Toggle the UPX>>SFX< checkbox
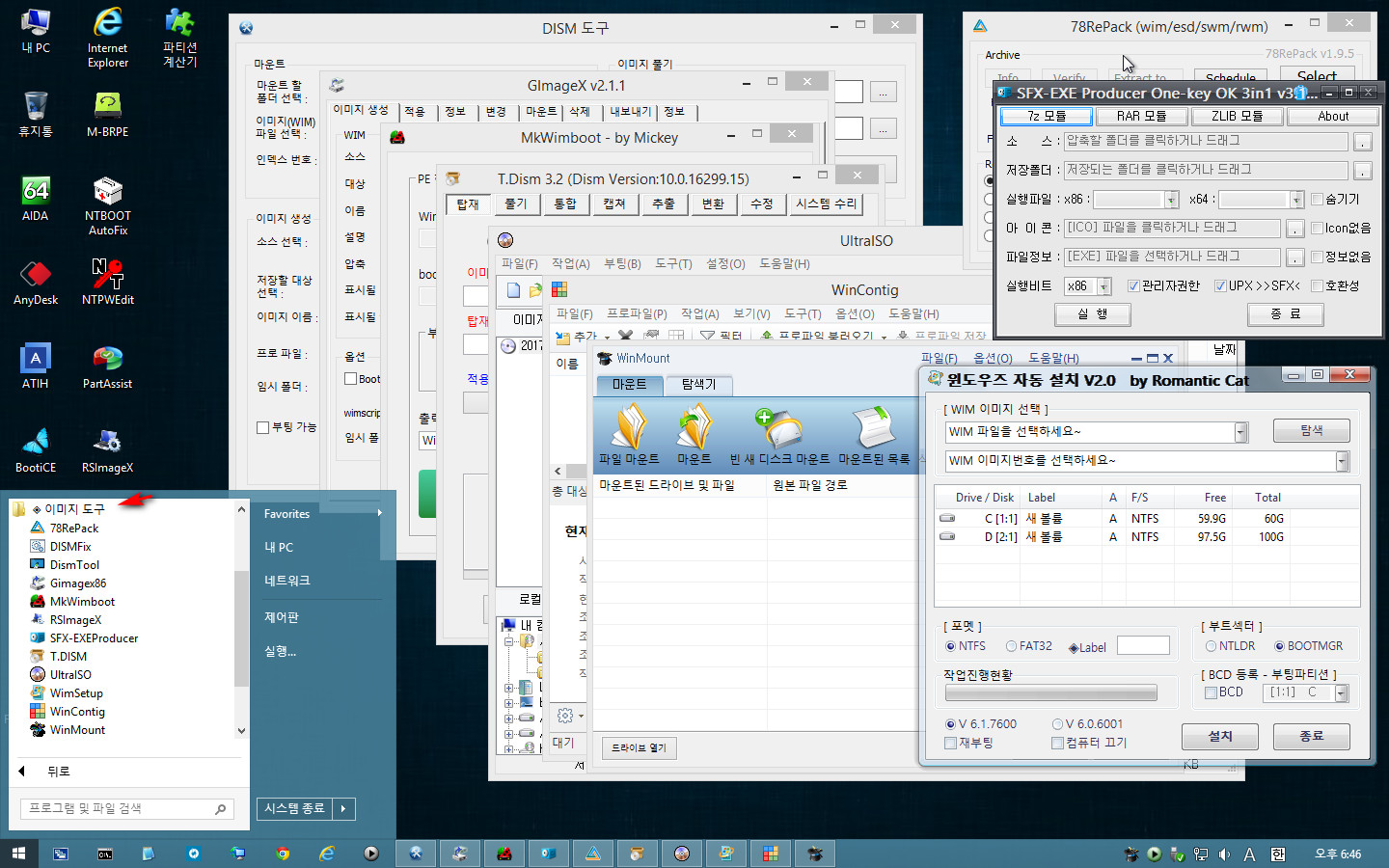1389x868 pixels. (1220, 285)
